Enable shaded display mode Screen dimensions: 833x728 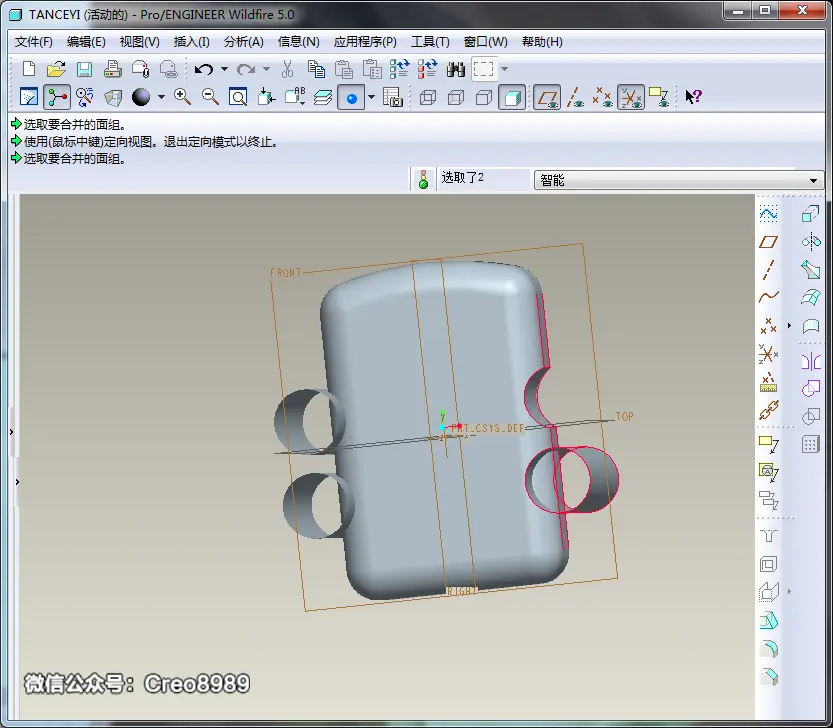(x=512, y=97)
